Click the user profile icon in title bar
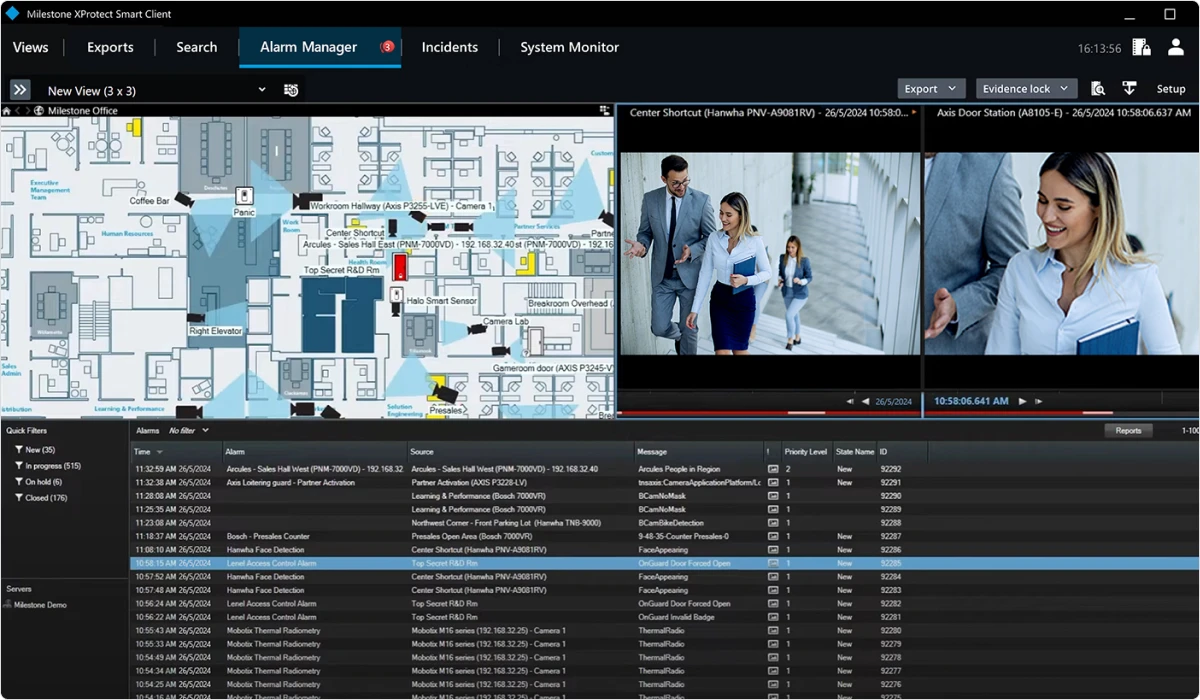The height and width of the screenshot is (700, 1200). [x=1176, y=47]
